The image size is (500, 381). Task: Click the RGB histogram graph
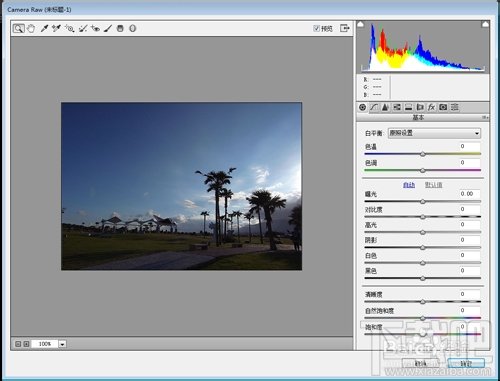click(423, 47)
